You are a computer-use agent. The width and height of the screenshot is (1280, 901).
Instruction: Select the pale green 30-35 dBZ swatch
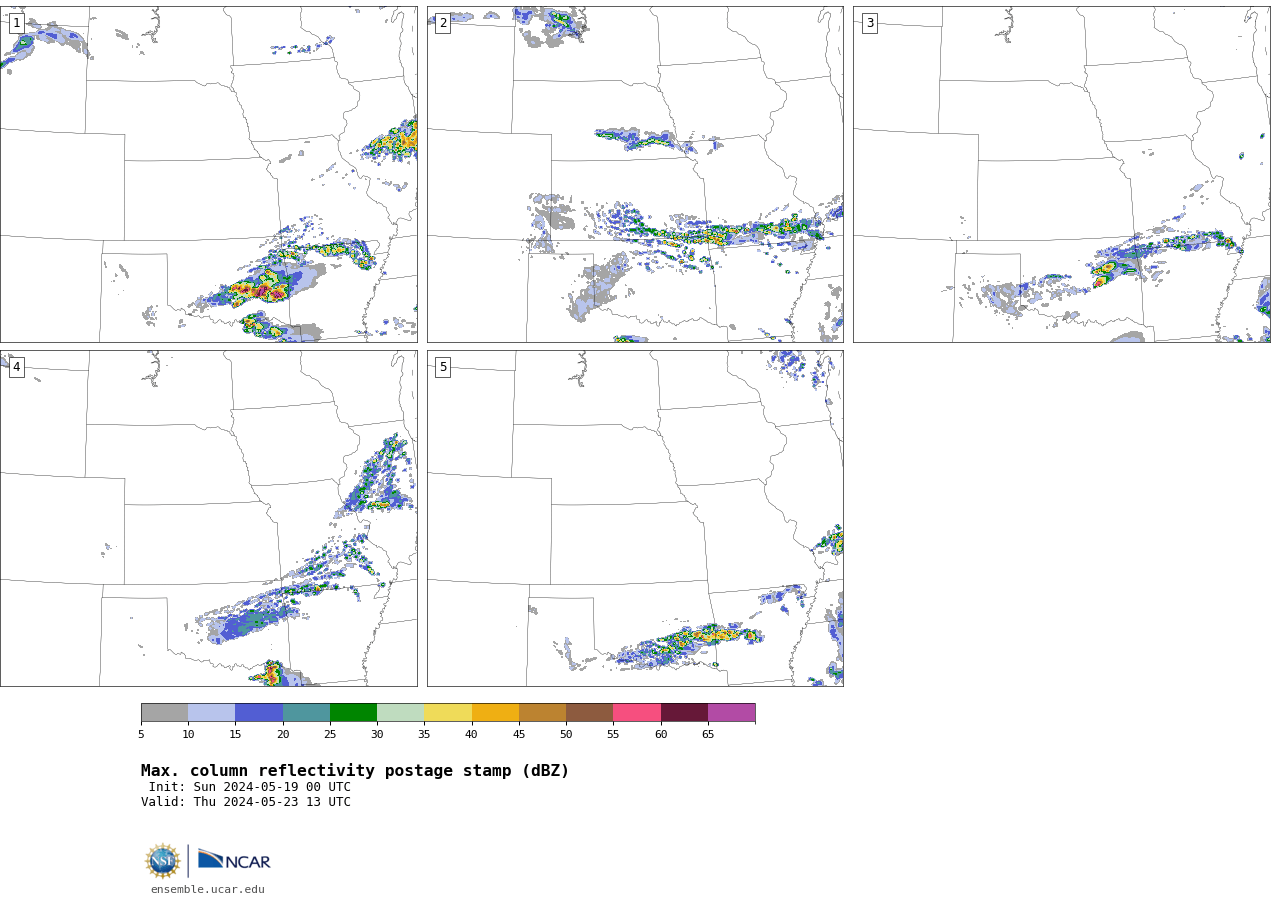point(400,712)
